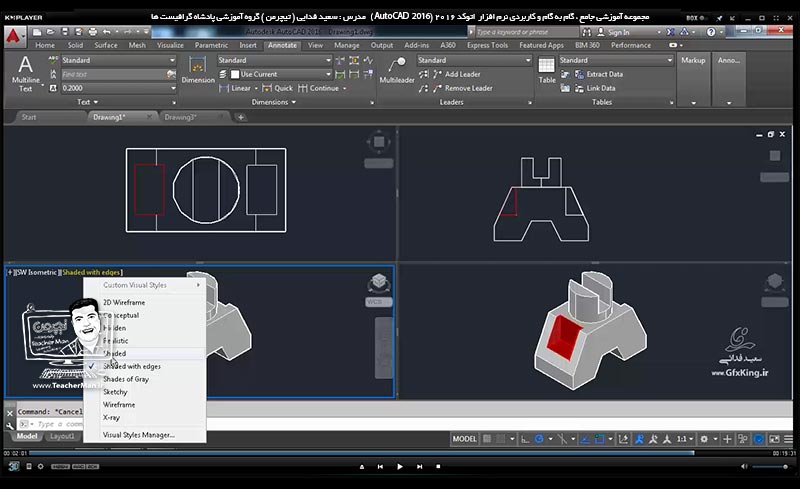
Task: Toggle hardware acceleration blue circle icon
Action: [x=759, y=439]
